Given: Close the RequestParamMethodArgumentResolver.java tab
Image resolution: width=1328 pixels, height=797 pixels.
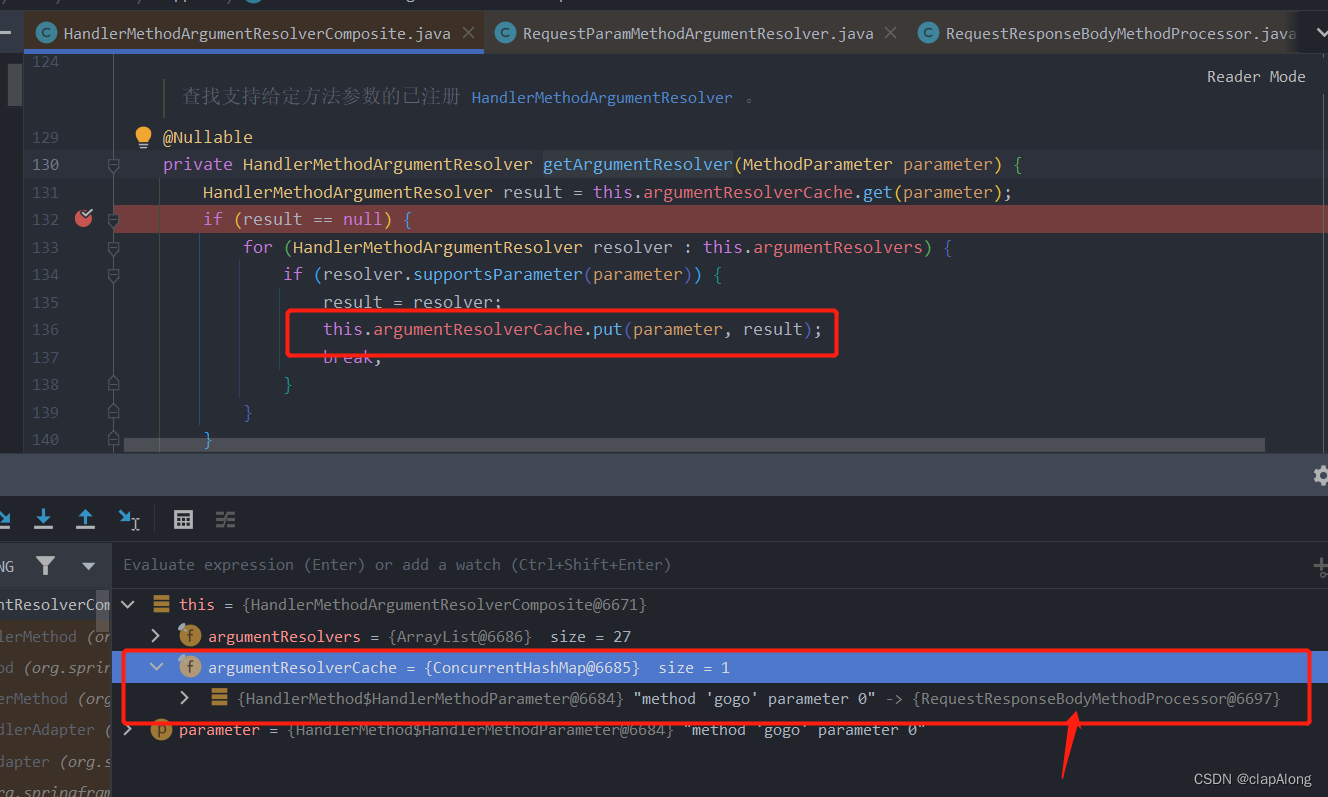Looking at the screenshot, I should [891, 34].
